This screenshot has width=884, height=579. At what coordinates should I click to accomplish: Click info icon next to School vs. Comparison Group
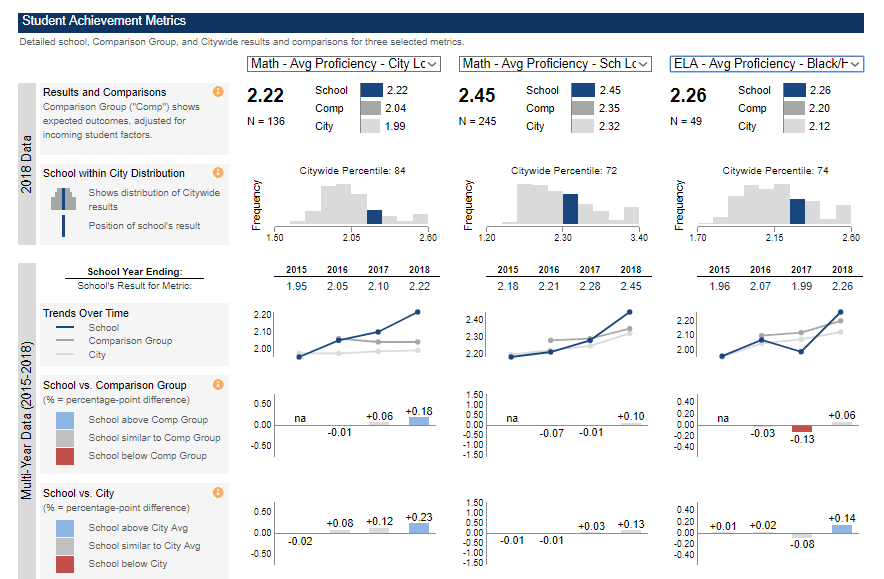point(218,384)
